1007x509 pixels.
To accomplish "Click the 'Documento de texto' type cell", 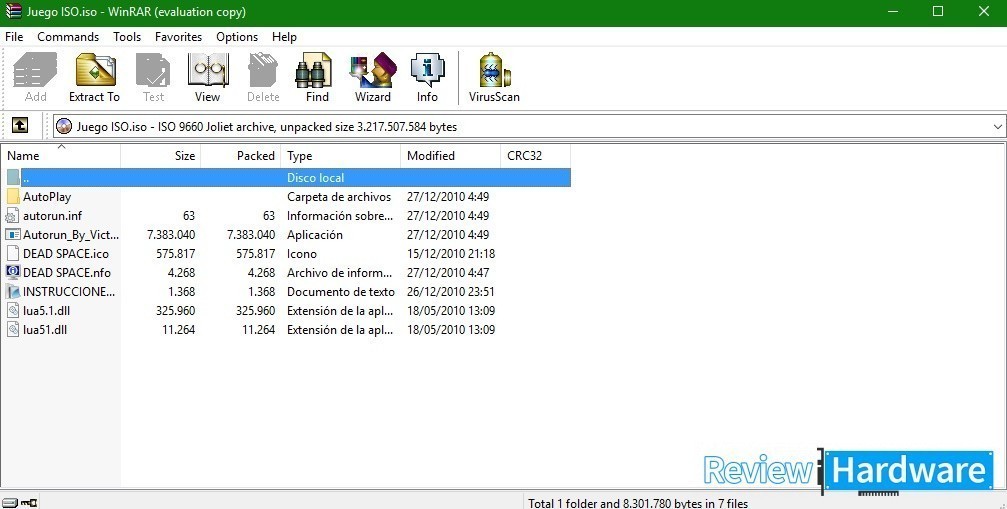I will pyautogui.click(x=340, y=291).
